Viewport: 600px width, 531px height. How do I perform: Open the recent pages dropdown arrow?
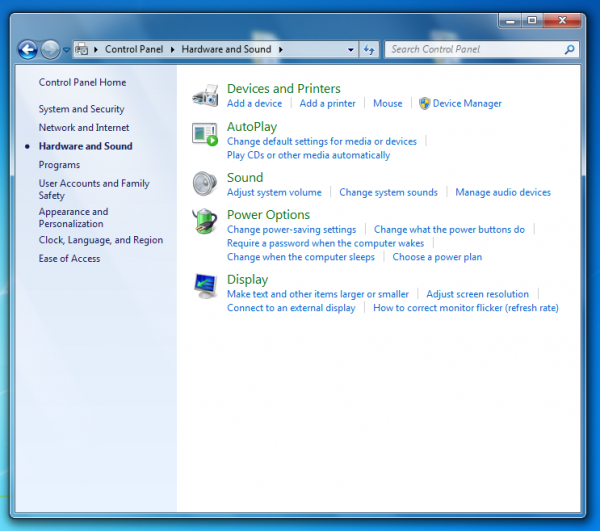coord(66,50)
